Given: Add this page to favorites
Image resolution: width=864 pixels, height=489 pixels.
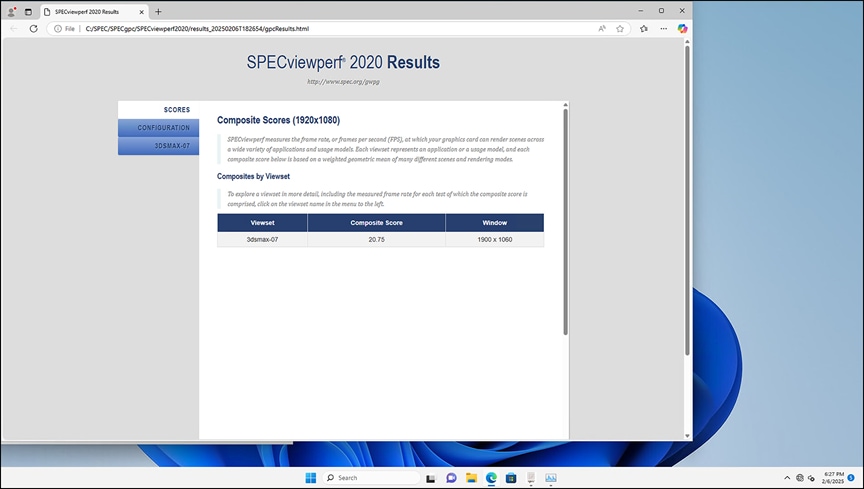Looking at the screenshot, I should 620,29.
